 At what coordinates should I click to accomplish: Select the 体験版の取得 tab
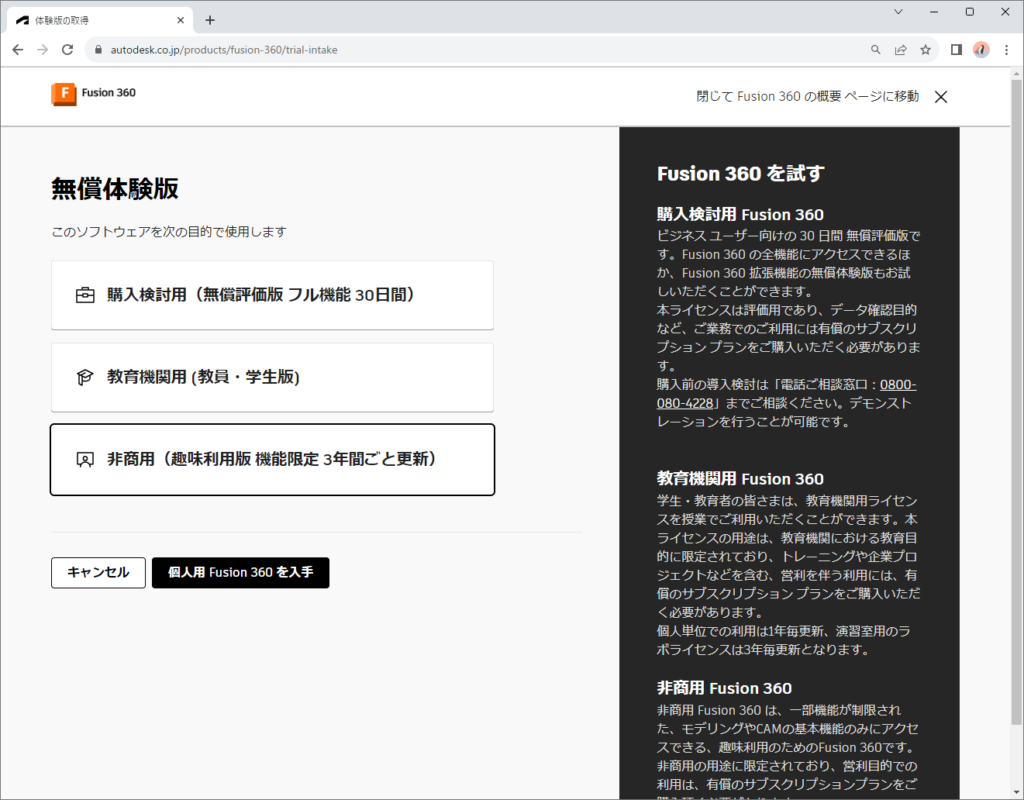pos(101,20)
